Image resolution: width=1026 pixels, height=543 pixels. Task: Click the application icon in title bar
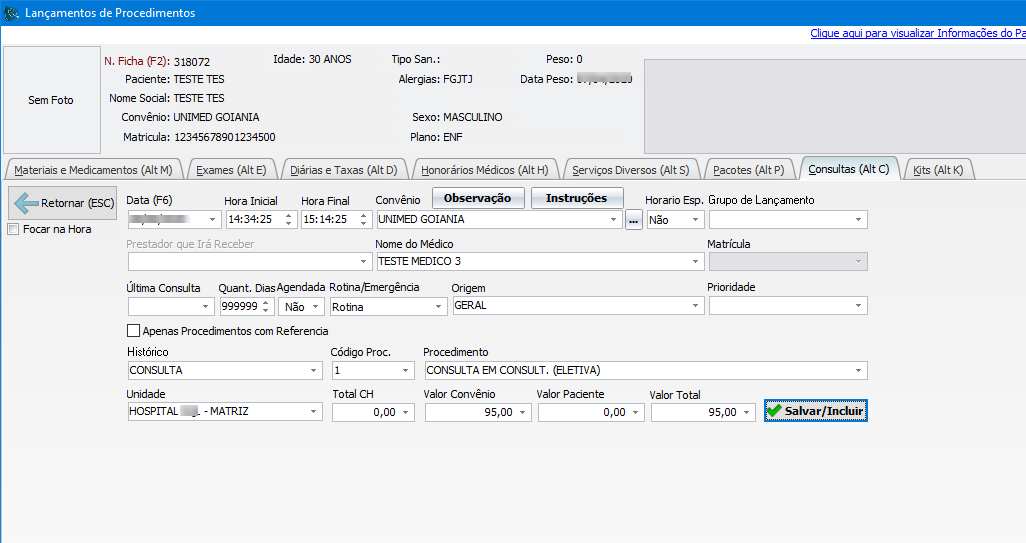click(x=12, y=13)
